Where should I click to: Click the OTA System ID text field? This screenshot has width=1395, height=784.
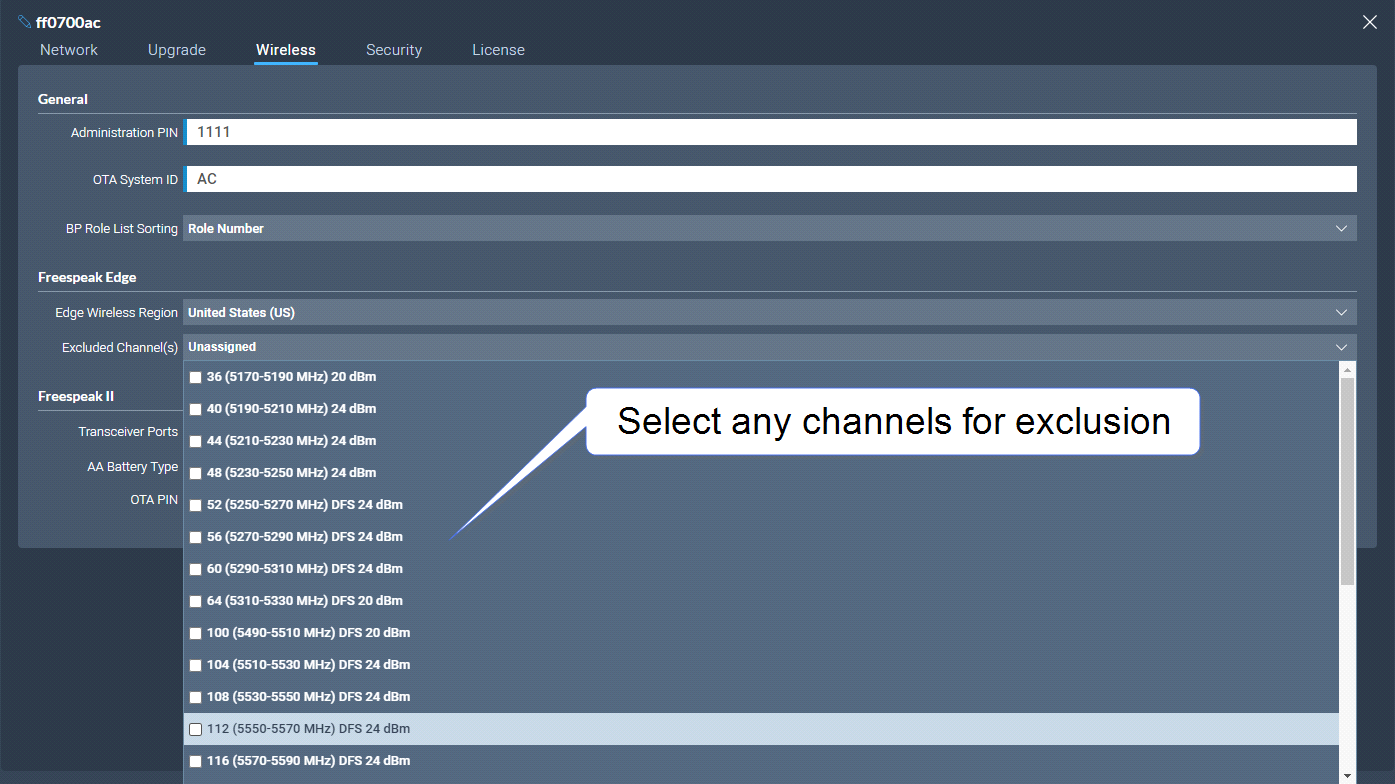[770, 179]
